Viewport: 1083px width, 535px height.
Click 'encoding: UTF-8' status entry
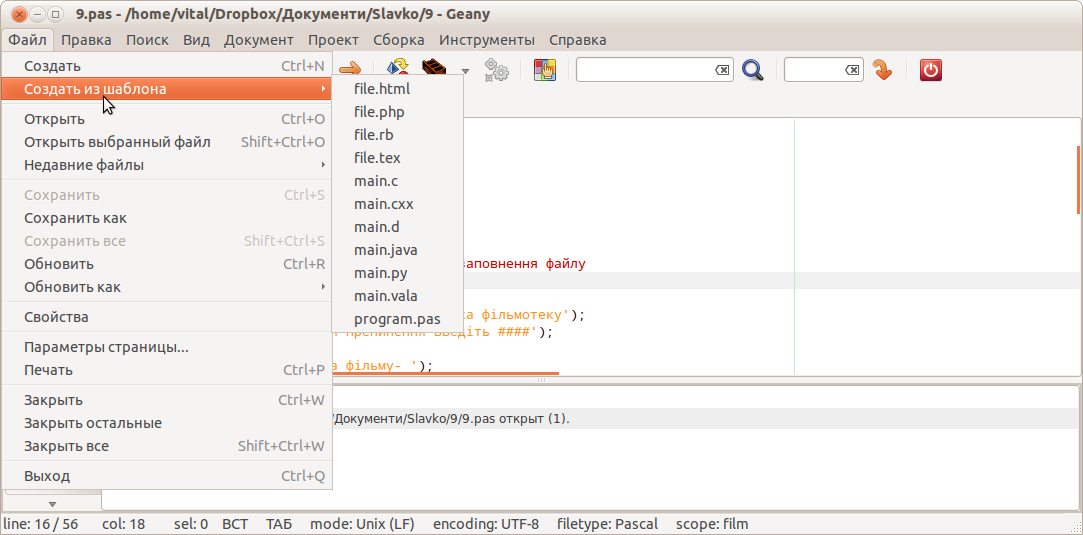click(x=486, y=525)
